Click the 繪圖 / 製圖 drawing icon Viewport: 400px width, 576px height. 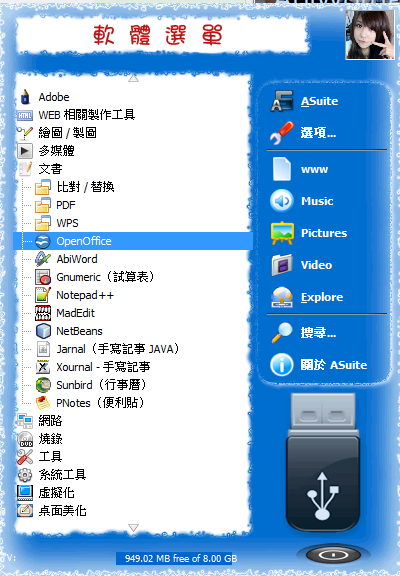click(25, 133)
